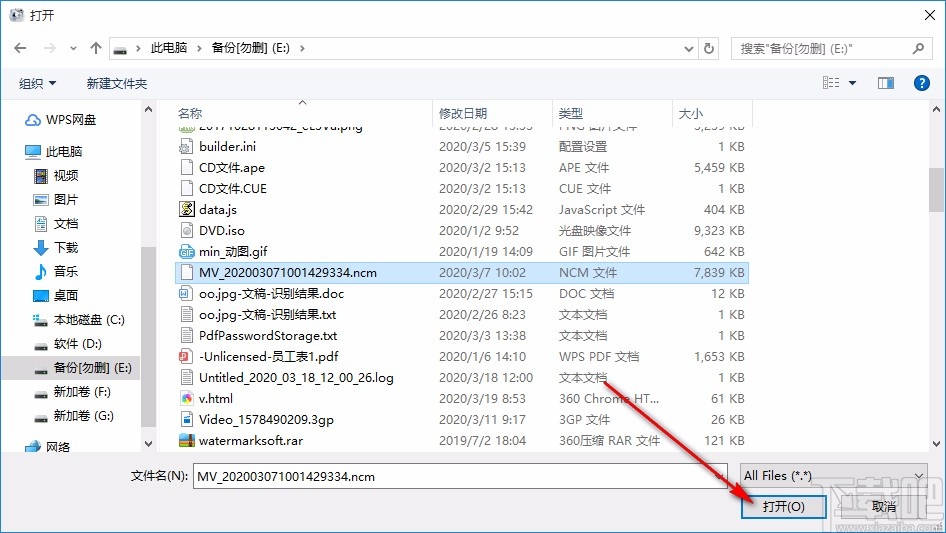The image size is (946, 533).
Task: Create a folder with 新建文件夹
Action: tap(116, 83)
